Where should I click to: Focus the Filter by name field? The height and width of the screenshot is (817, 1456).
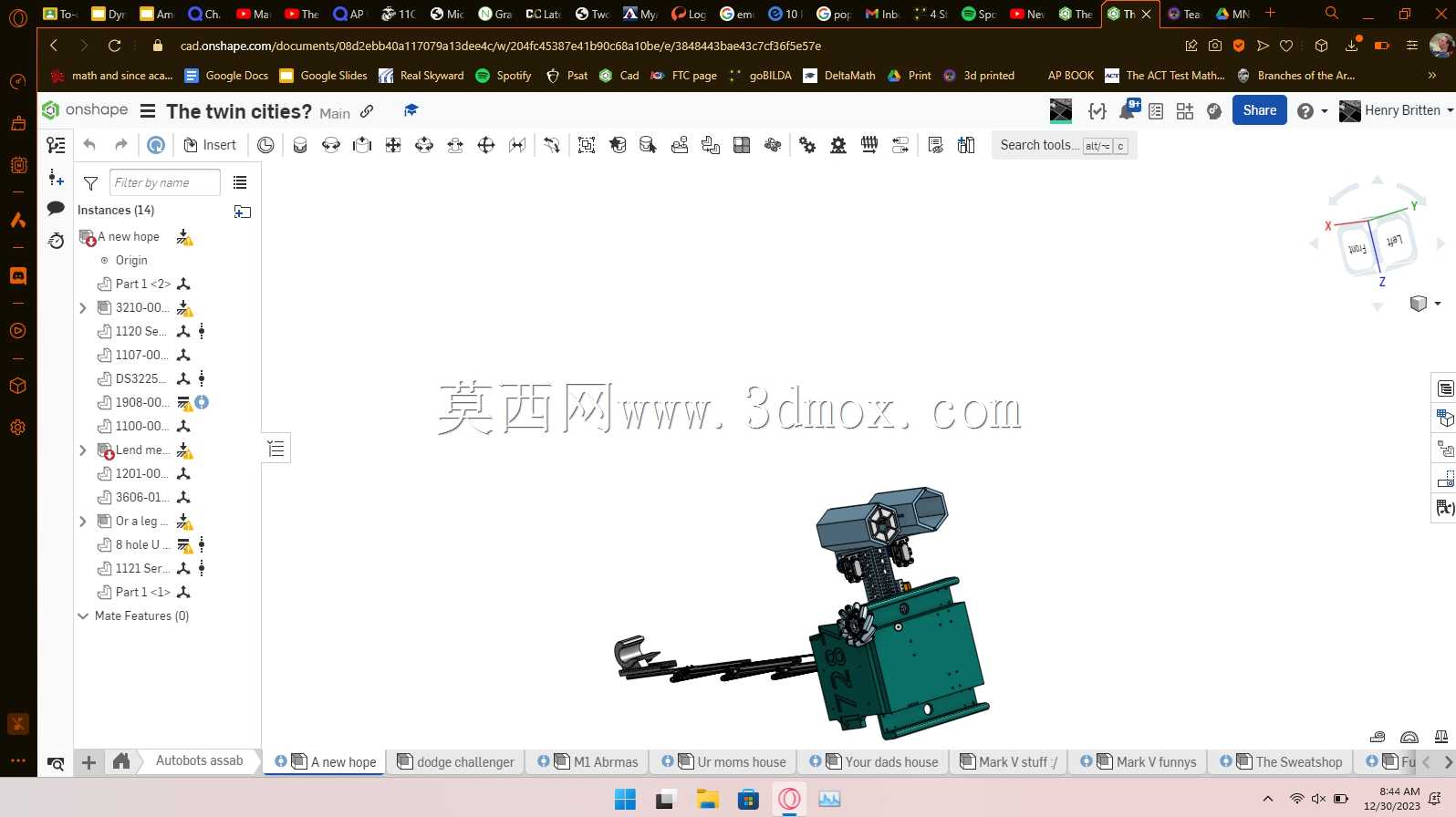click(x=165, y=182)
